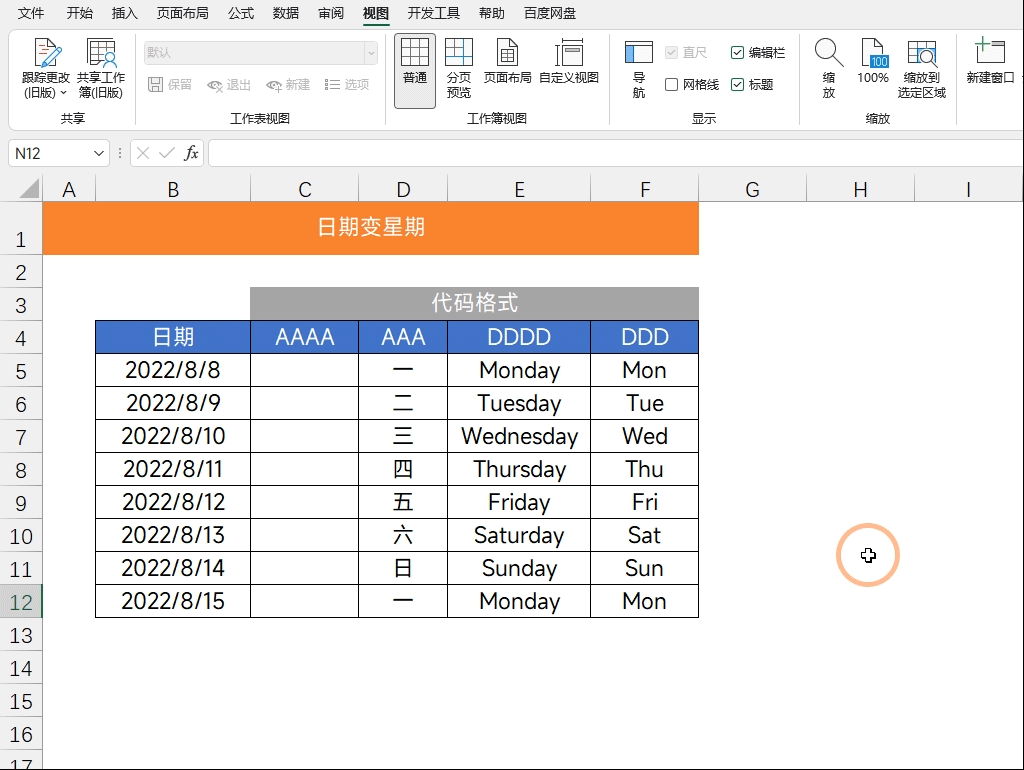Screen dimensions: 1024x770
Task: Open the Formulas (公式) ribbon tab
Action: 240,13
